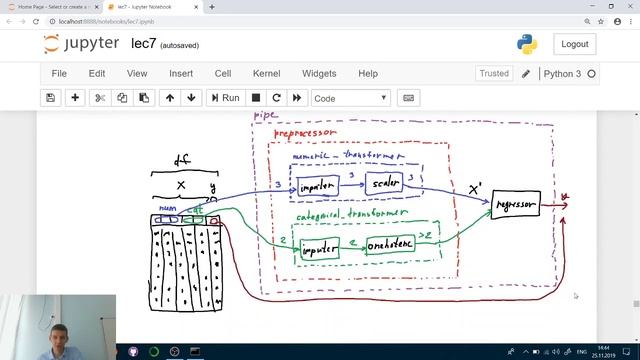Move selected cell up arrow

pos(170,98)
